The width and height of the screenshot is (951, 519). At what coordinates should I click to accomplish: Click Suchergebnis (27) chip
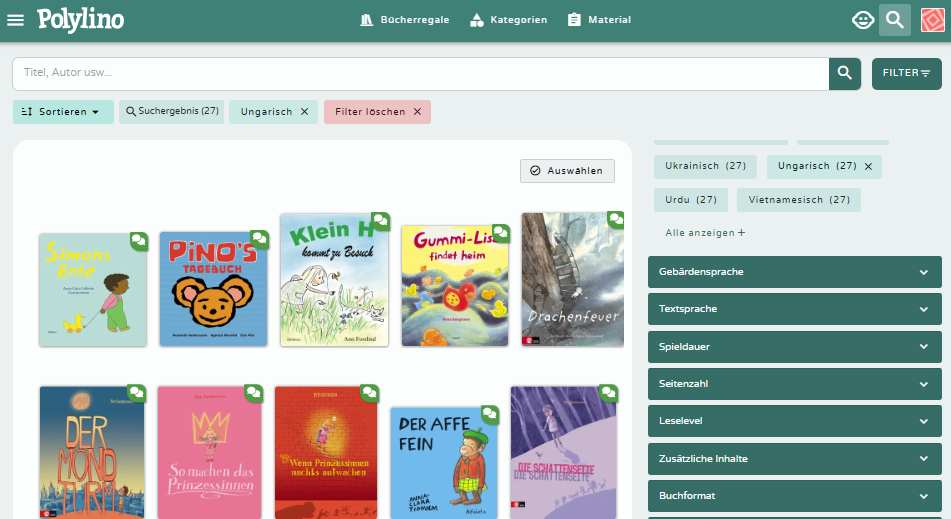click(x=172, y=112)
